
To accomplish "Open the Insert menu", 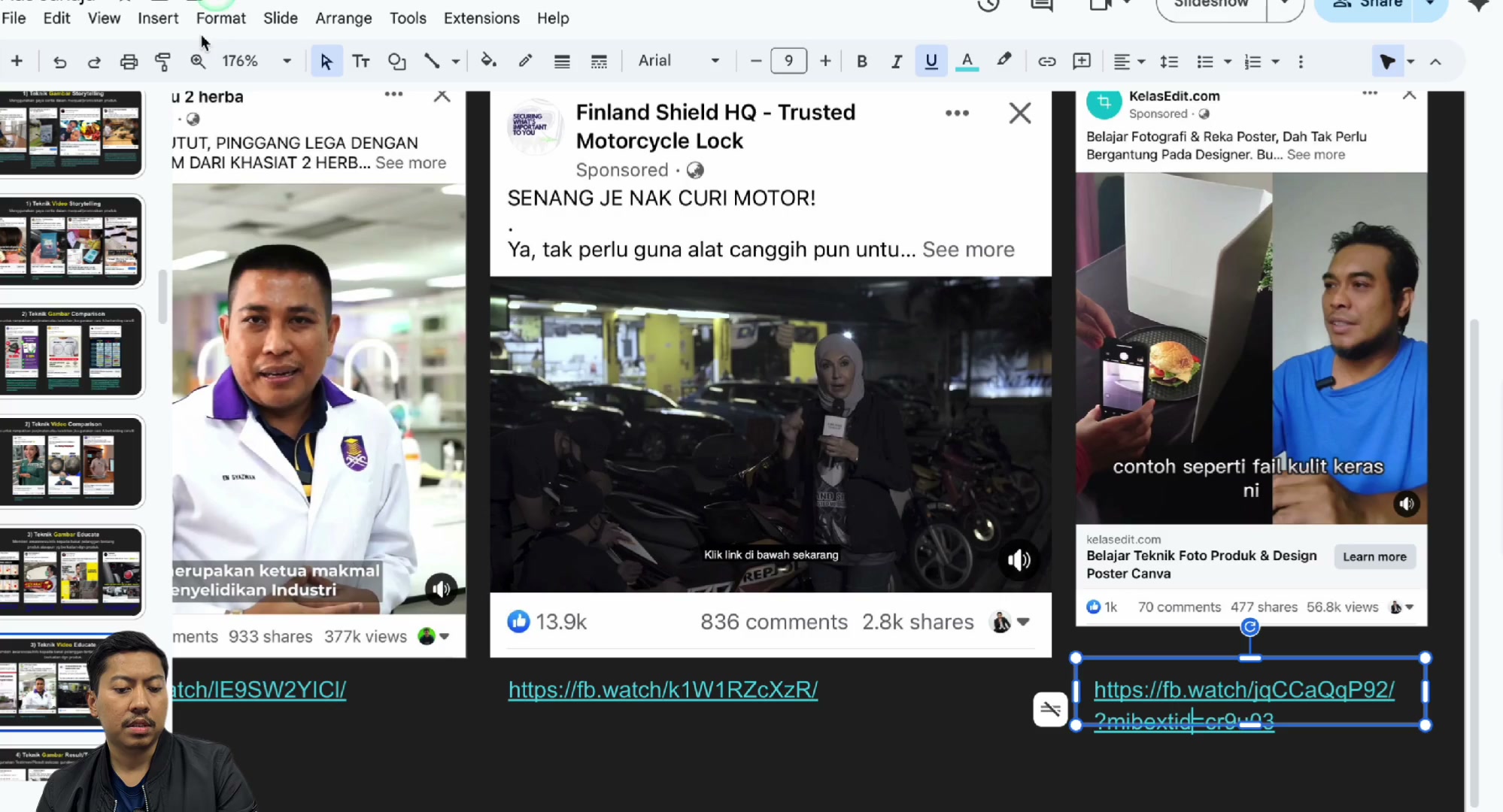I will click(x=158, y=18).
